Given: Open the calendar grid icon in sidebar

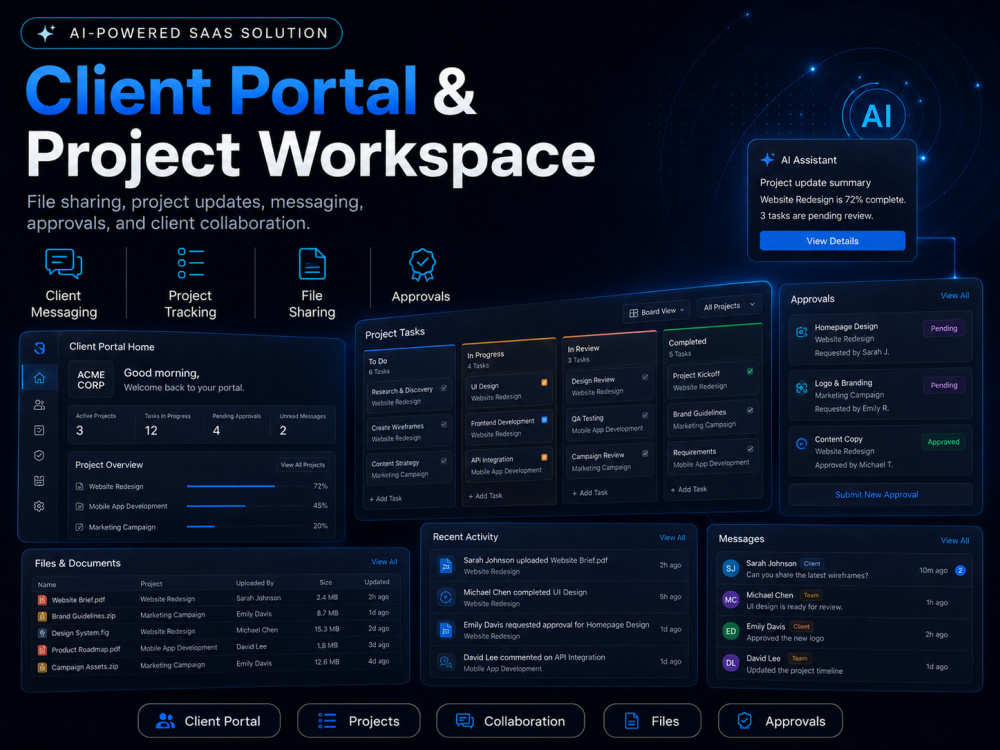Looking at the screenshot, I should tap(39, 481).
